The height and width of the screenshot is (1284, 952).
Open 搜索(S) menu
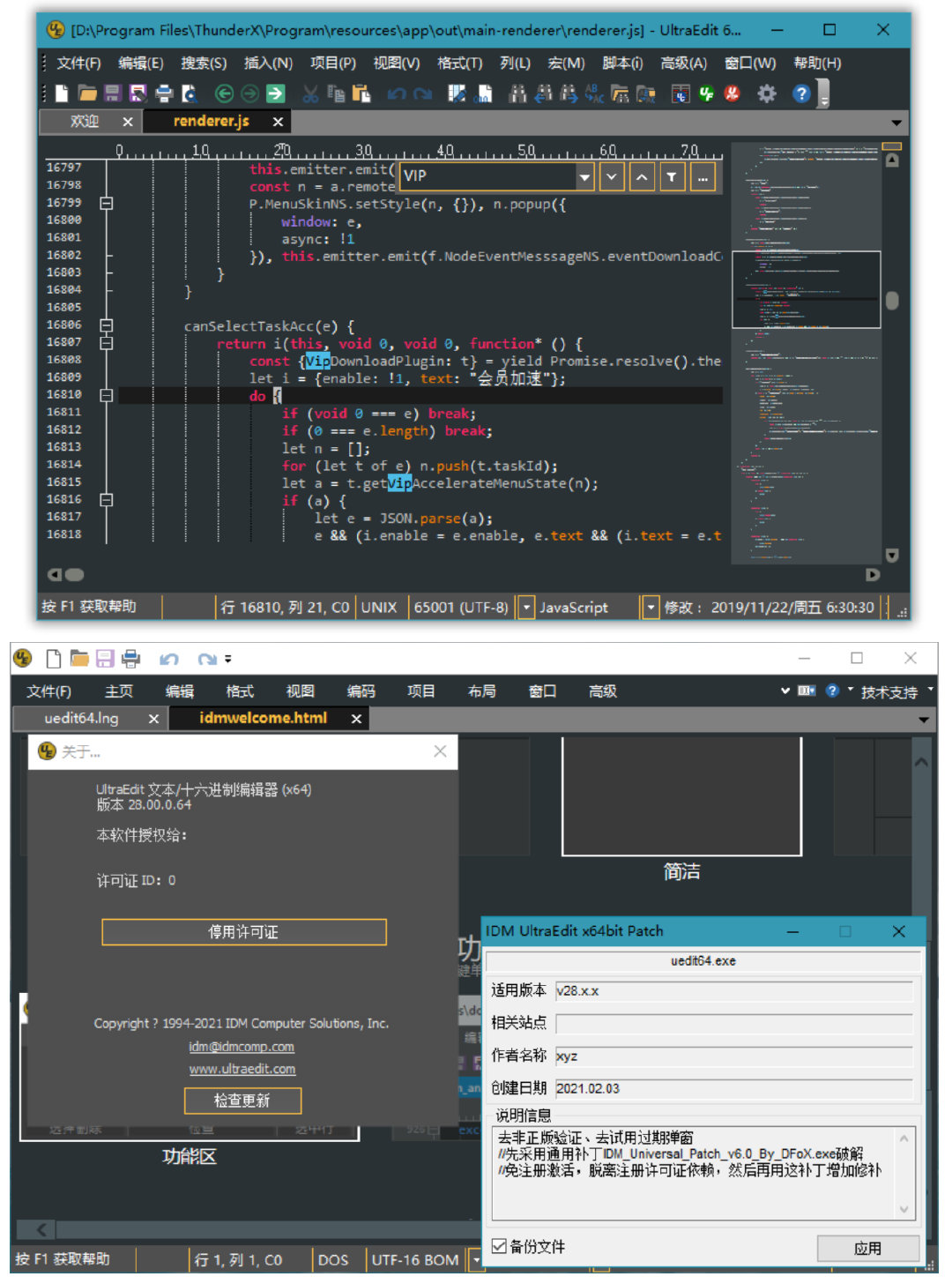tap(204, 63)
